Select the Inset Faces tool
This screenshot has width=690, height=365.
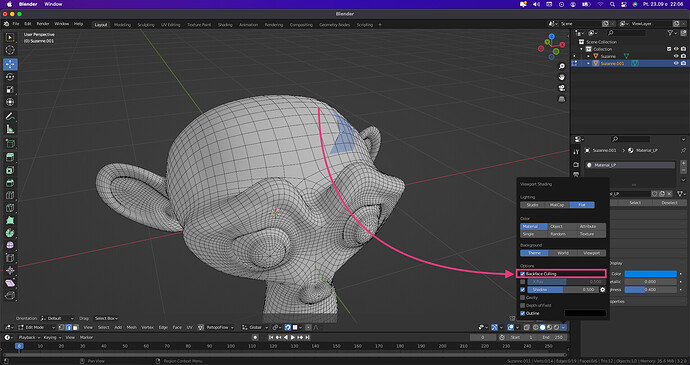coord(10,170)
